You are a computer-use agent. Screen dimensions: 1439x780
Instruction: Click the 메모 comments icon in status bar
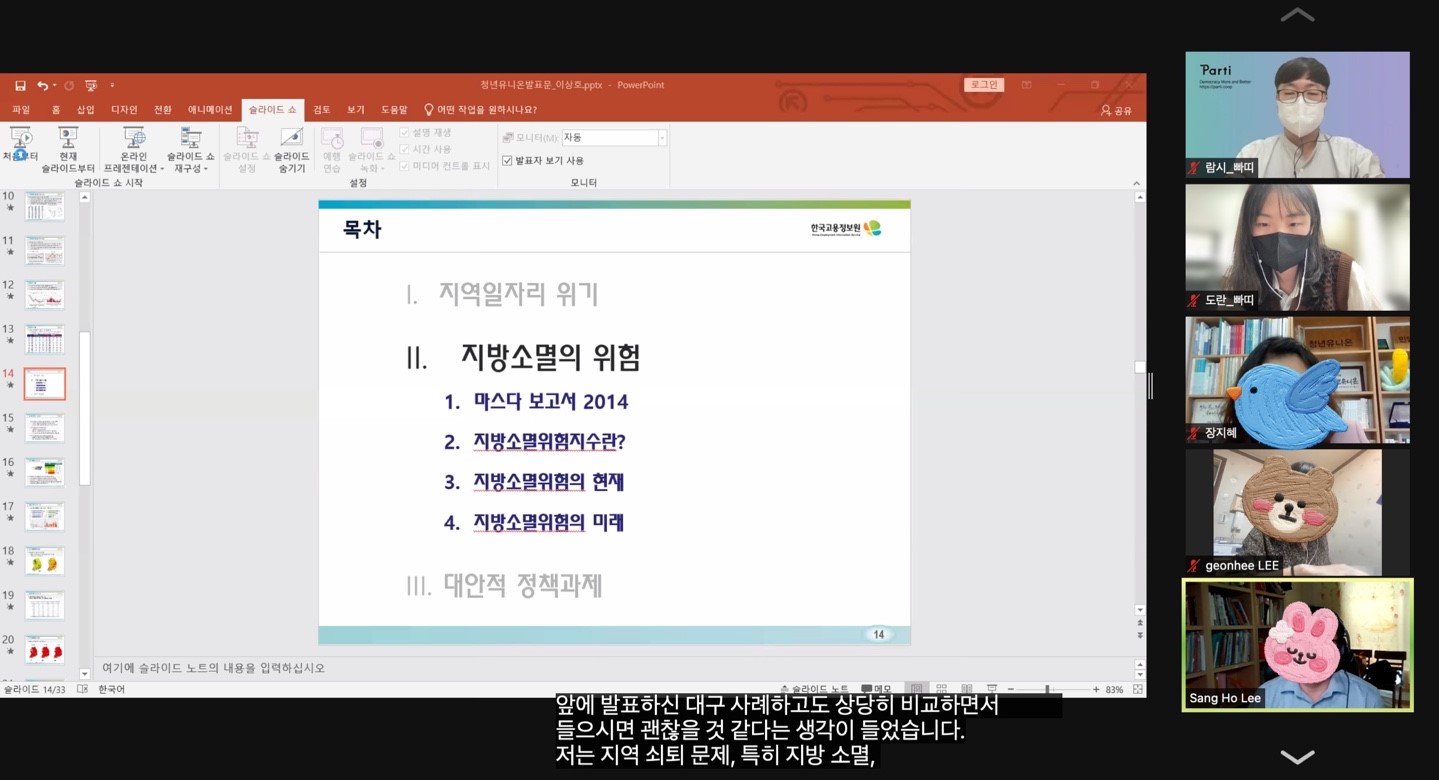coord(866,689)
